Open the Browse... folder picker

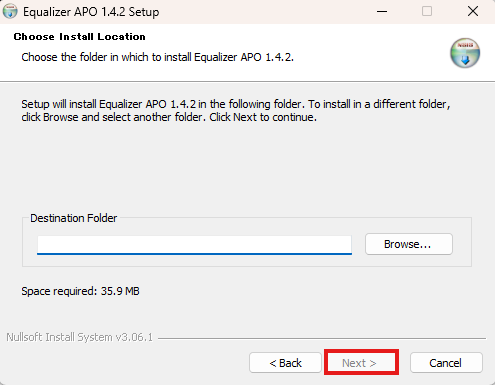click(409, 244)
